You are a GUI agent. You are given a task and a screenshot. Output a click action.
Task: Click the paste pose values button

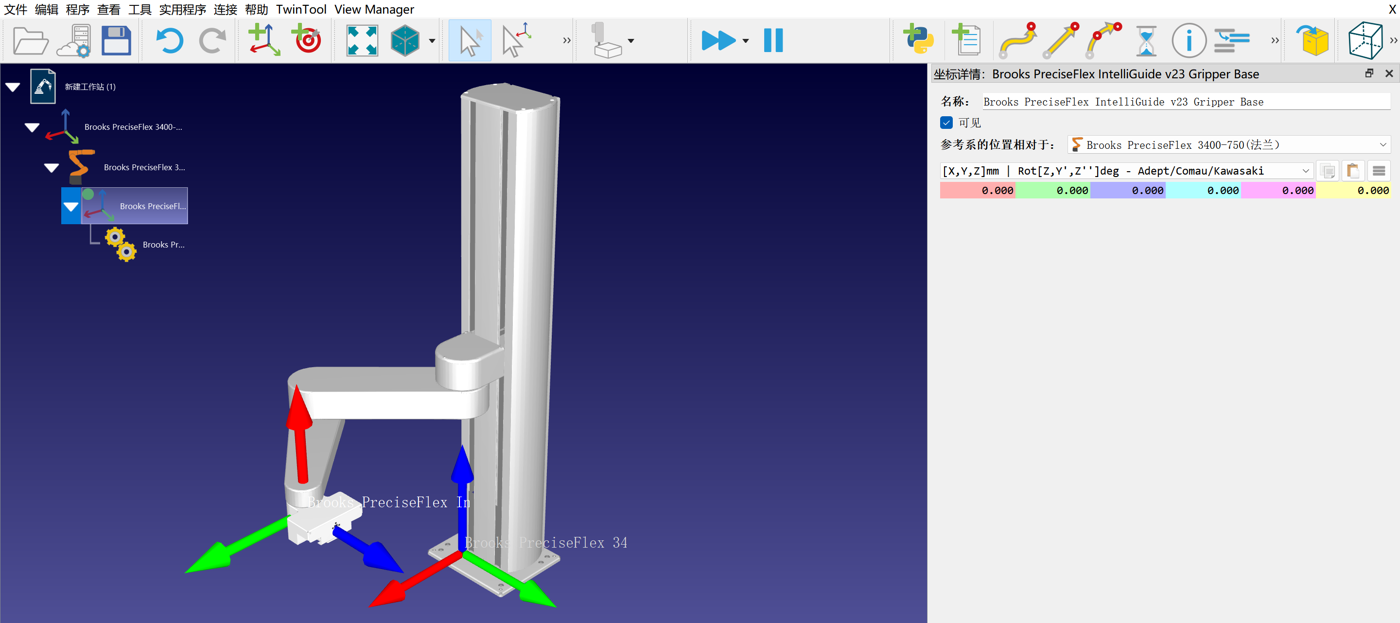point(1353,171)
